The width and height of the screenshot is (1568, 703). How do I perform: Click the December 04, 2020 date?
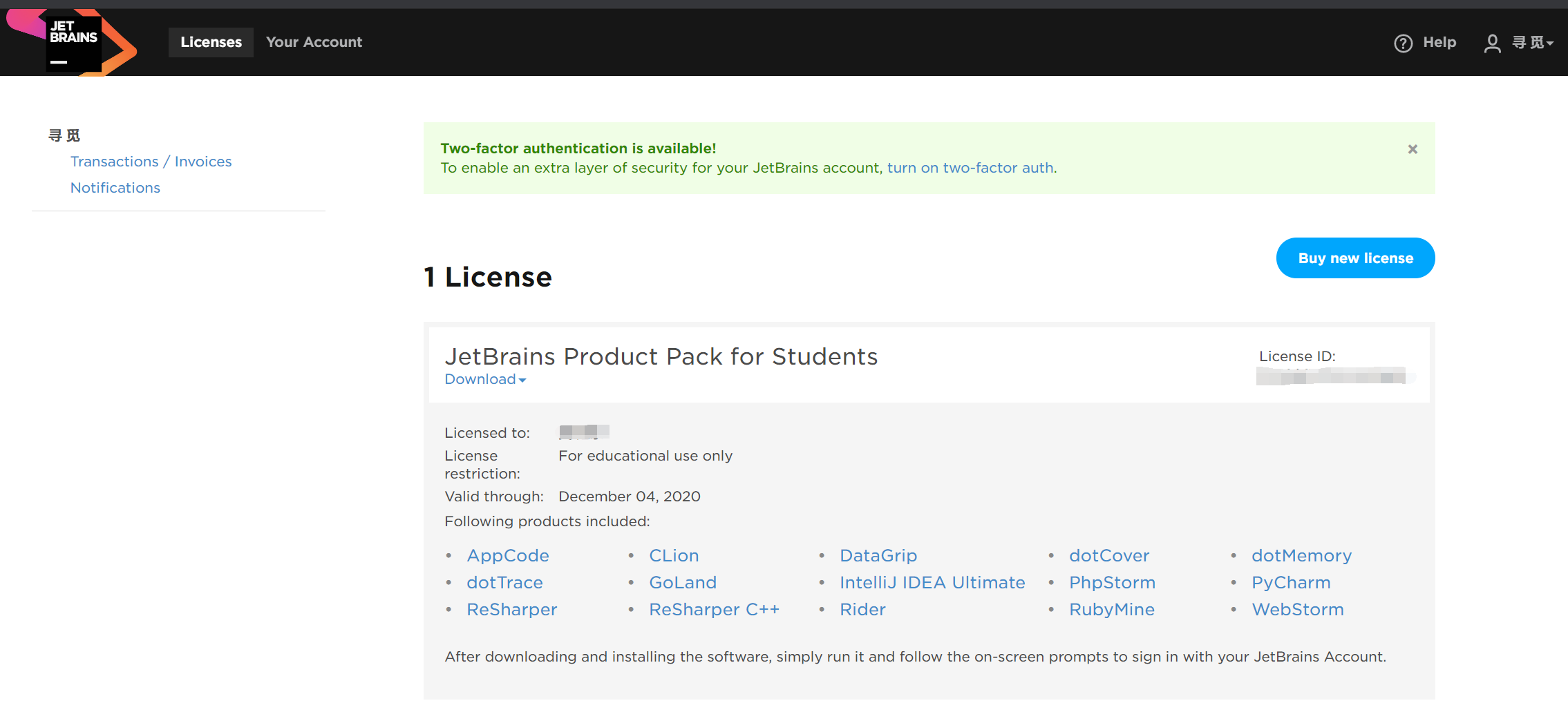(x=630, y=497)
